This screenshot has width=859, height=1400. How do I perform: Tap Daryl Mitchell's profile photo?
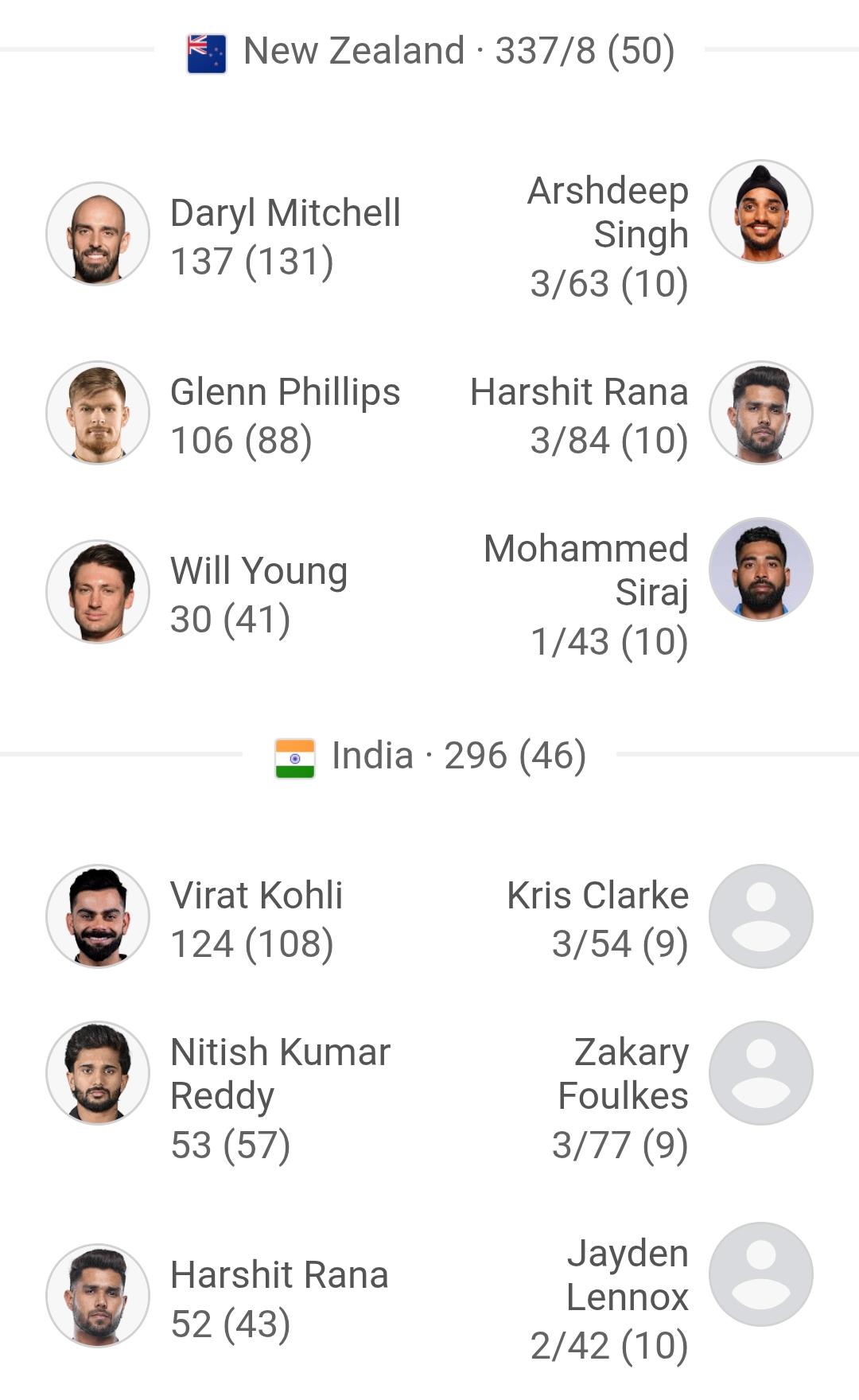[x=98, y=234]
